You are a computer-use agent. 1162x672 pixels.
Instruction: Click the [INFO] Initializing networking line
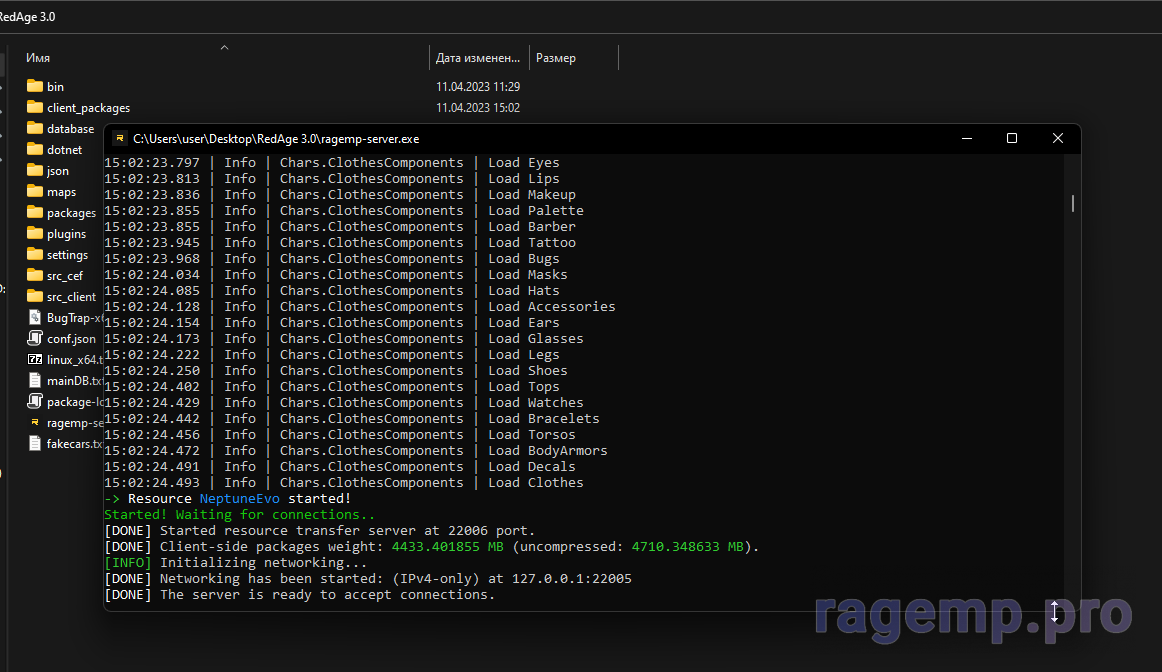pos(236,562)
